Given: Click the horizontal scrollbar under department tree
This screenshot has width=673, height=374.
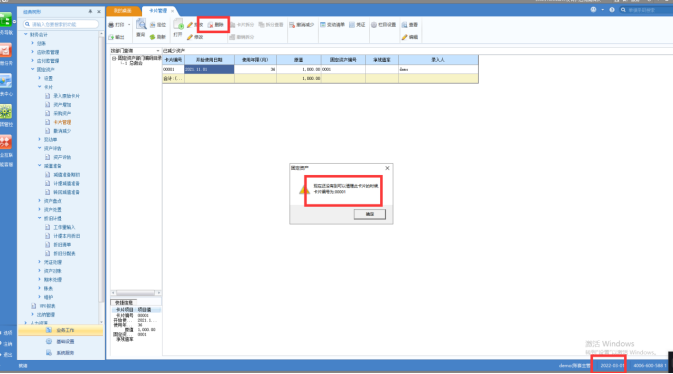Looking at the screenshot, I should (136, 293).
